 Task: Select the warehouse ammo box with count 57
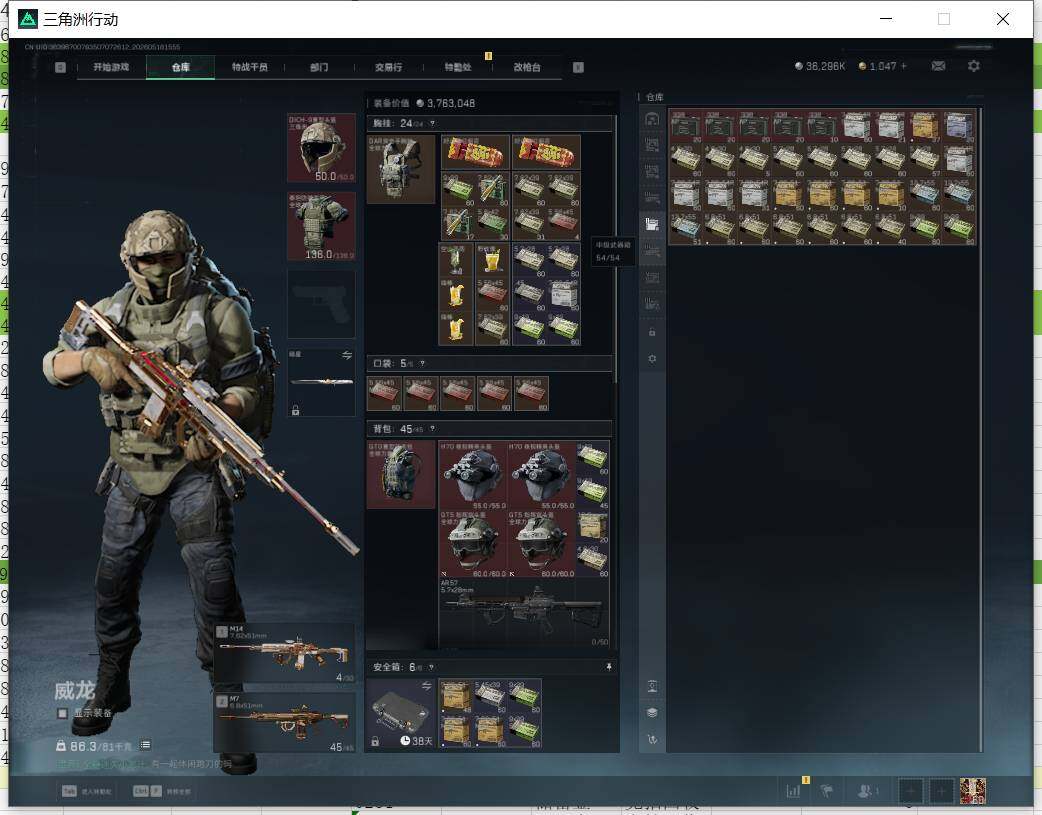point(925,160)
